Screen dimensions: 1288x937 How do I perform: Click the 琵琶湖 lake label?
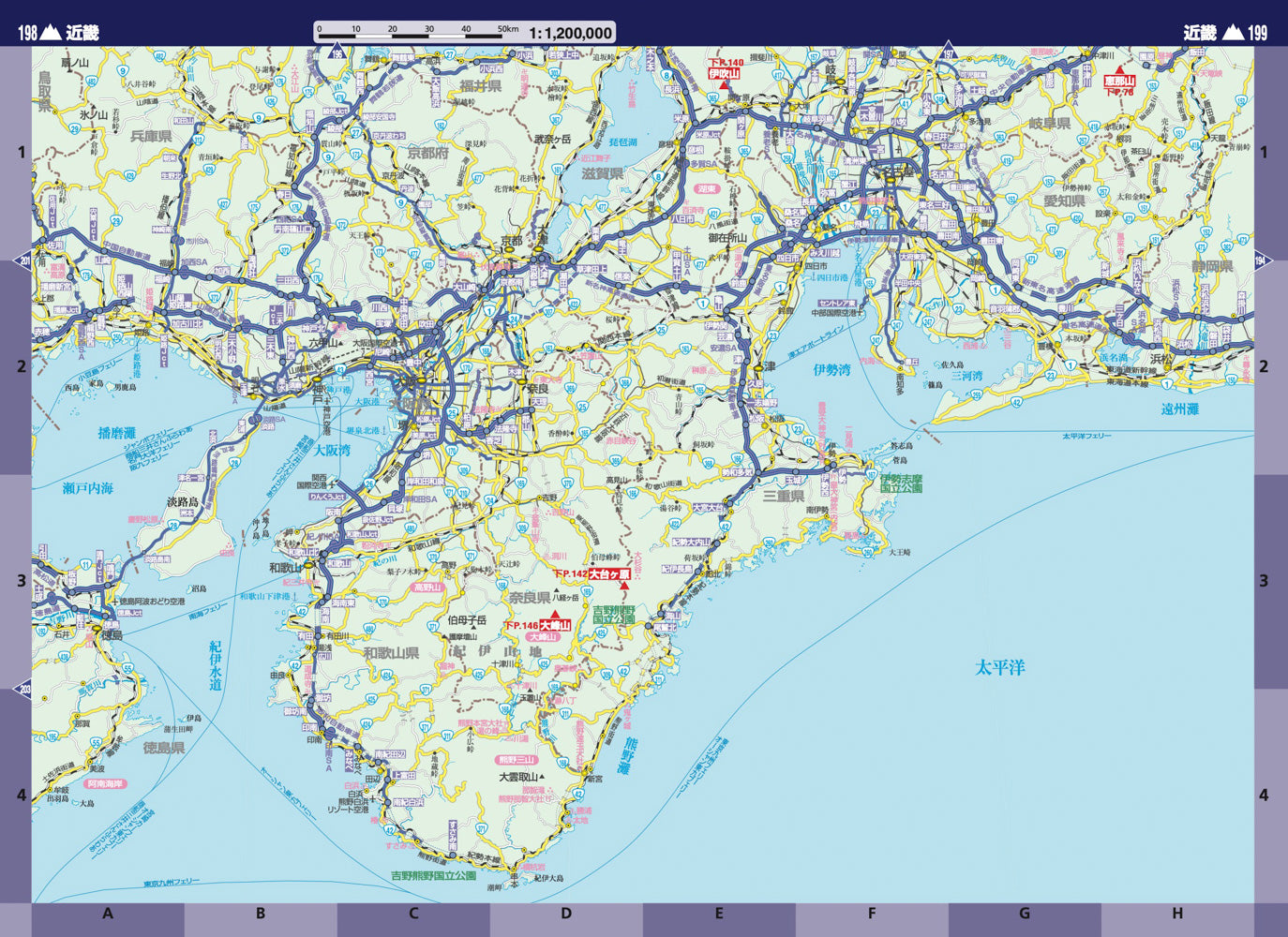click(622, 142)
